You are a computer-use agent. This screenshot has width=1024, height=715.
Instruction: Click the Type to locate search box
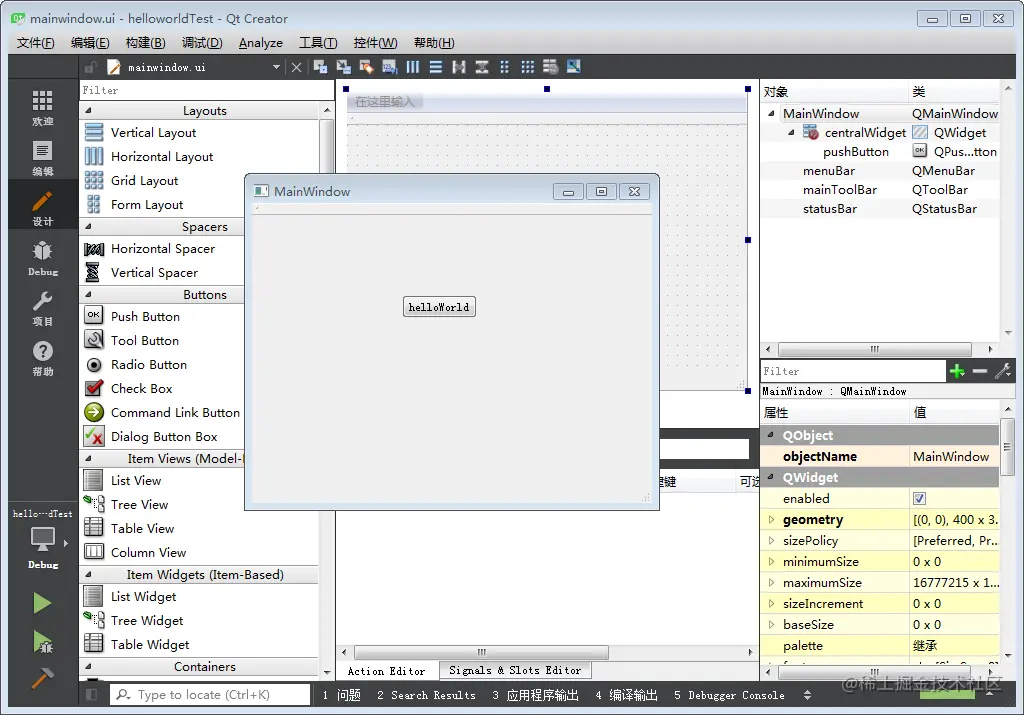click(210, 695)
